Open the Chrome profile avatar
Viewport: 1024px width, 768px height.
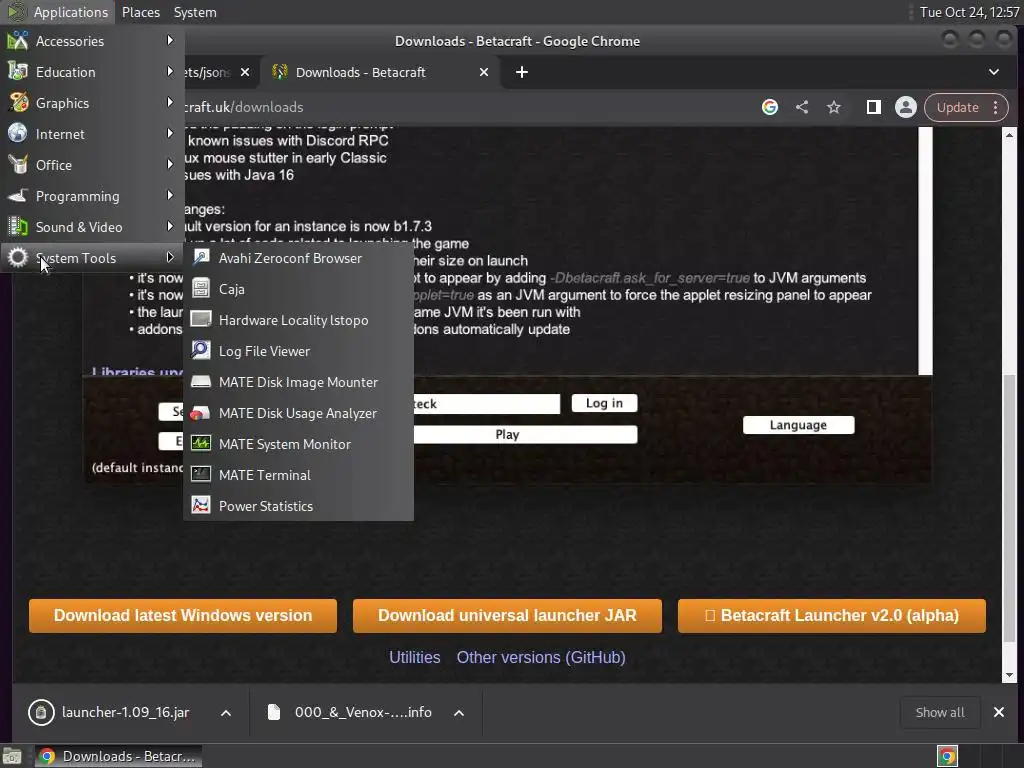pyautogui.click(x=906, y=107)
